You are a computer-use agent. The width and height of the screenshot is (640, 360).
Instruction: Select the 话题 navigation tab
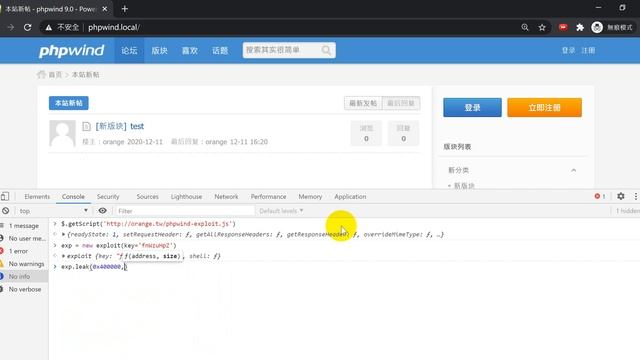[x=220, y=51]
